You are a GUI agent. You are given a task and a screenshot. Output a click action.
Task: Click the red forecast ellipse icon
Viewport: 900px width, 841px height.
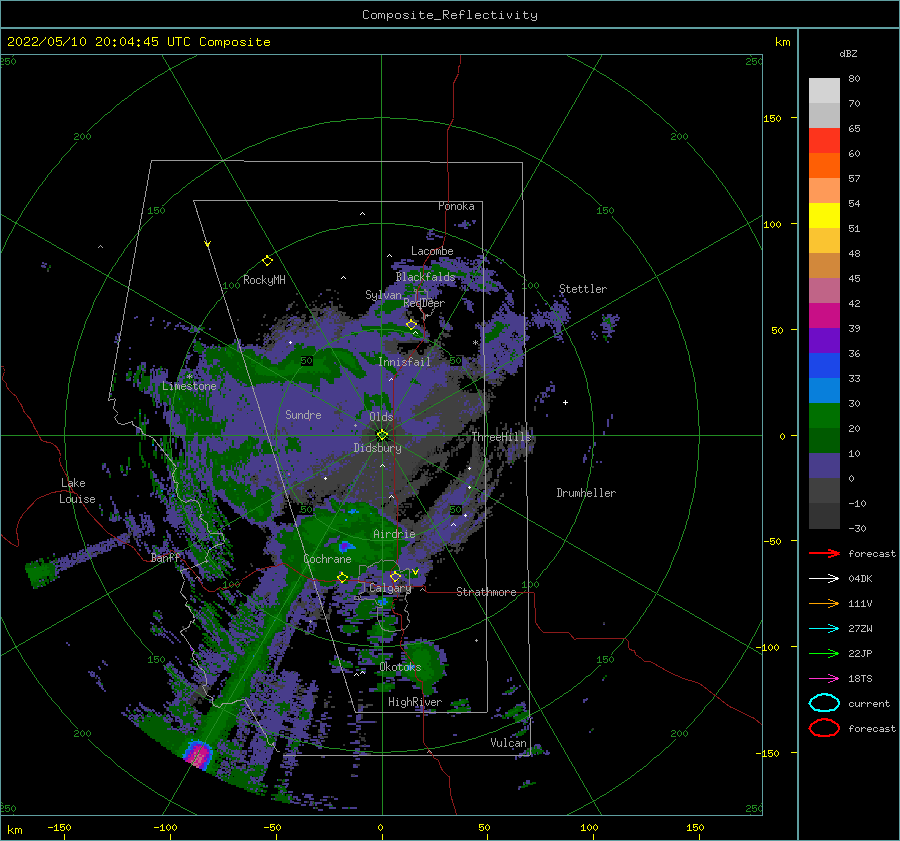tap(824, 728)
